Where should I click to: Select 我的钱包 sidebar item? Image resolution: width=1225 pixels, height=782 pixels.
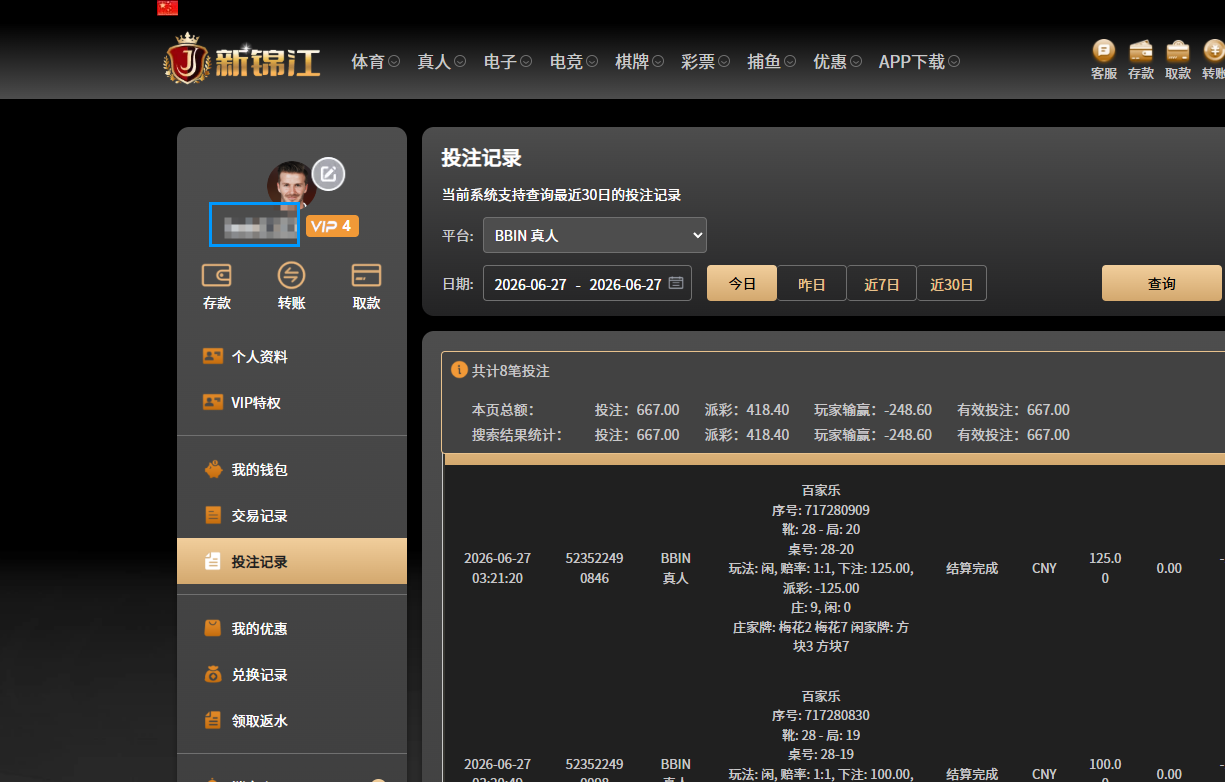292,469
